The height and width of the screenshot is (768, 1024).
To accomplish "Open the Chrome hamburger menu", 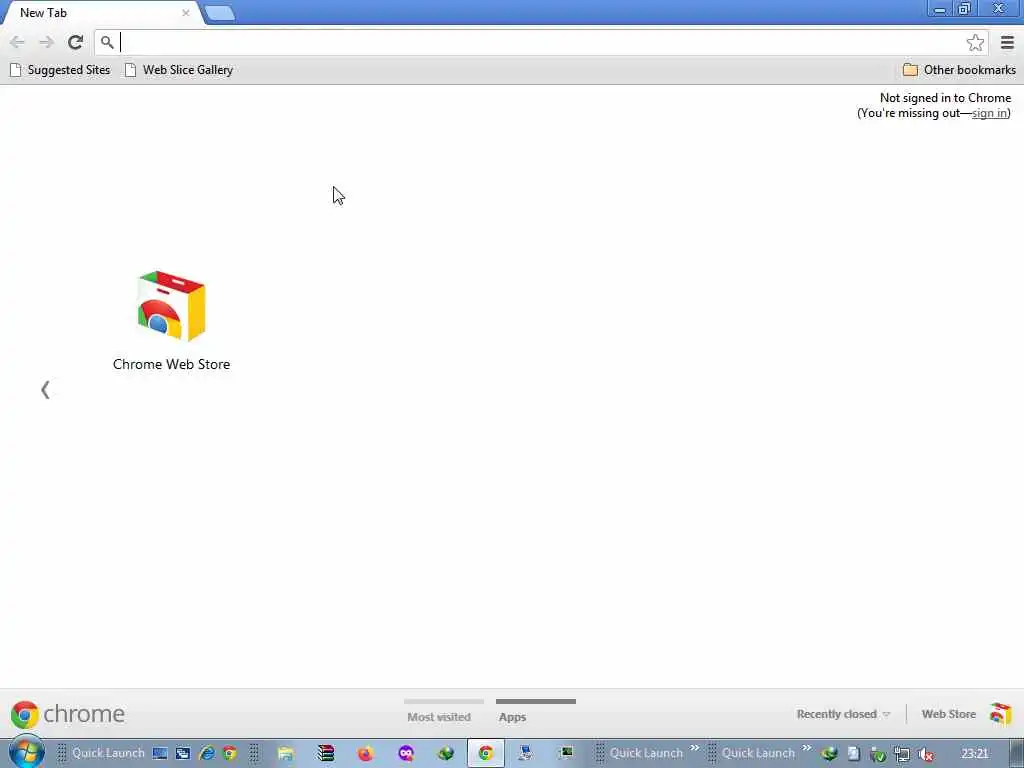I will point(1007,42).
